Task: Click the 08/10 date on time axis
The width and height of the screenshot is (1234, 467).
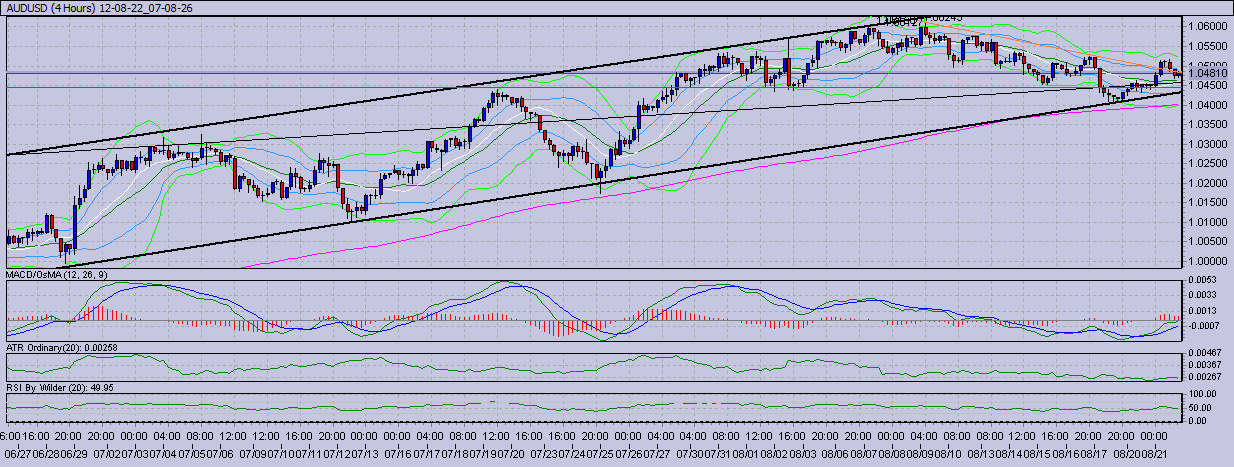Action: click(950, 453)
